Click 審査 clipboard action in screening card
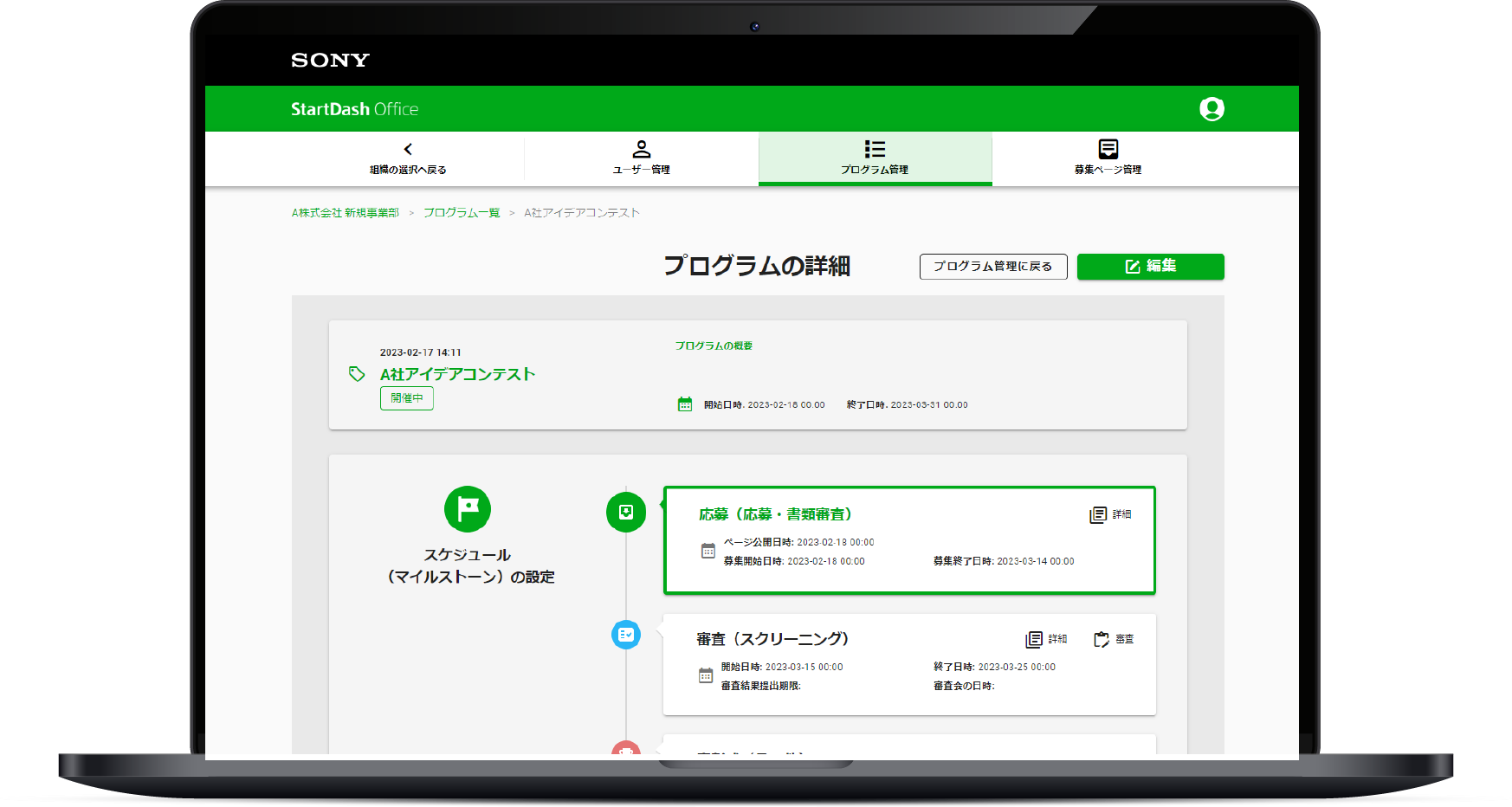Viewport: 1512px width, 807px height. (x=1114, y=639)
